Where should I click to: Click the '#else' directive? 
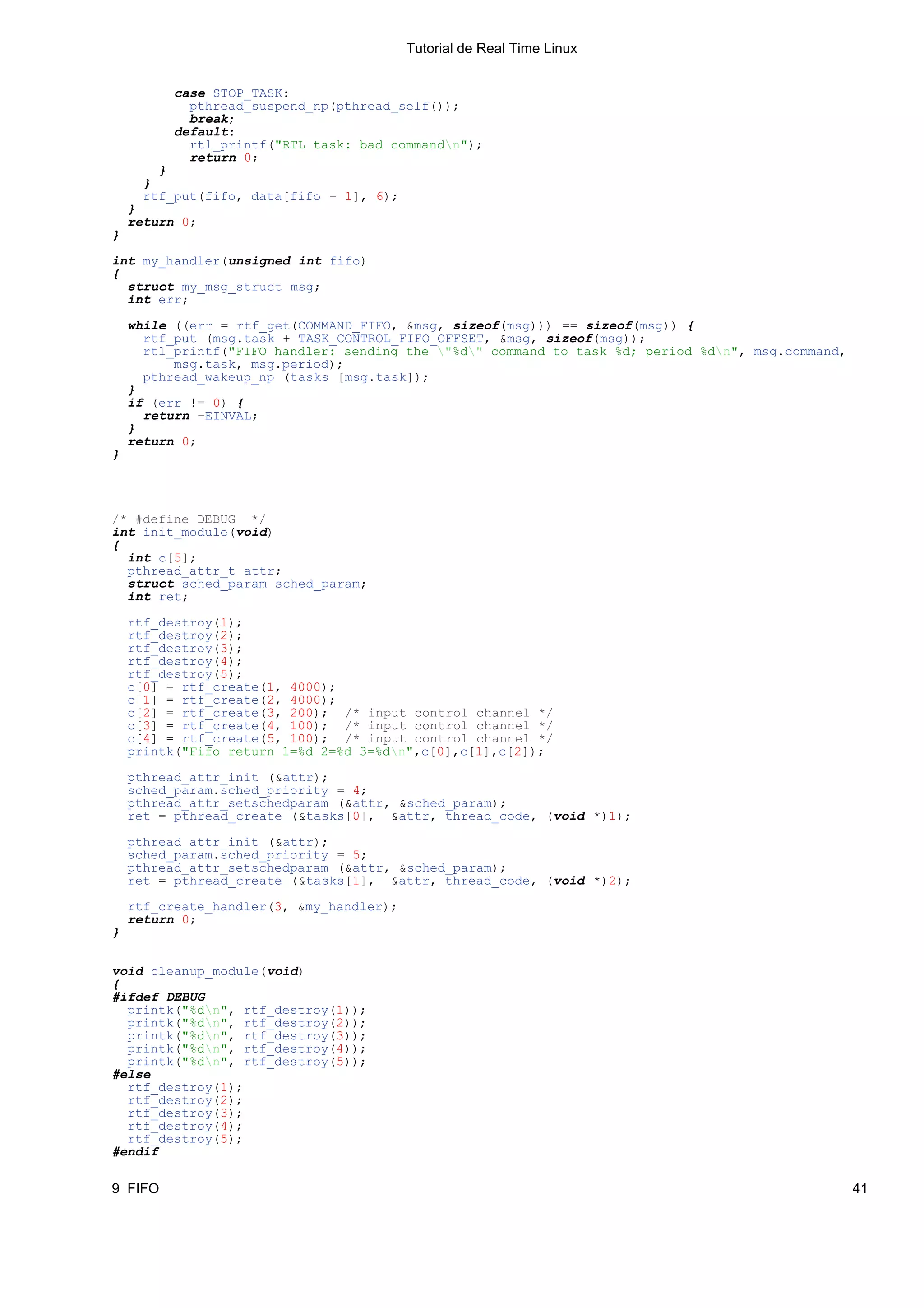coord(131,1074)
